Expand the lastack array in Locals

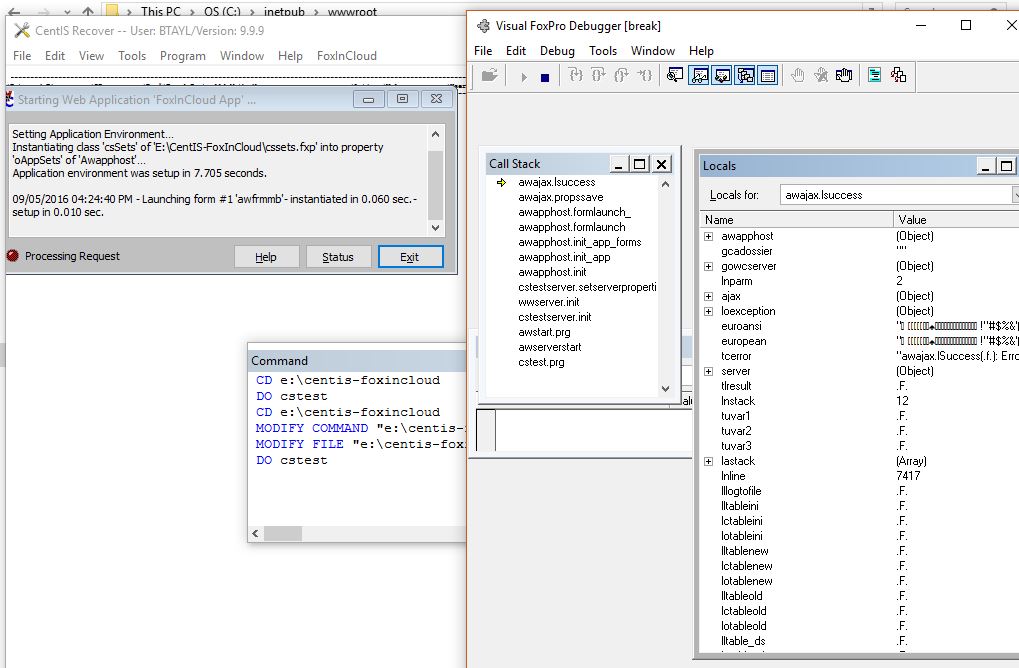click(x=708, y=461)
